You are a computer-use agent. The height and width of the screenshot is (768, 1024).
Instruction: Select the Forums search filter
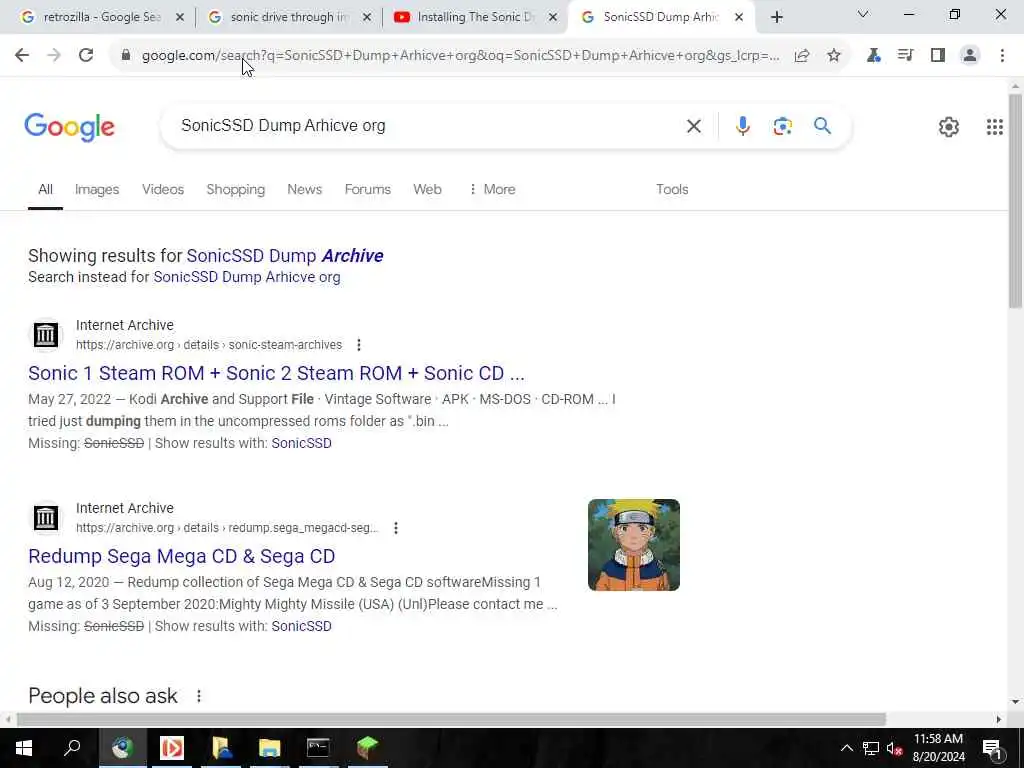tap(368, 189)
